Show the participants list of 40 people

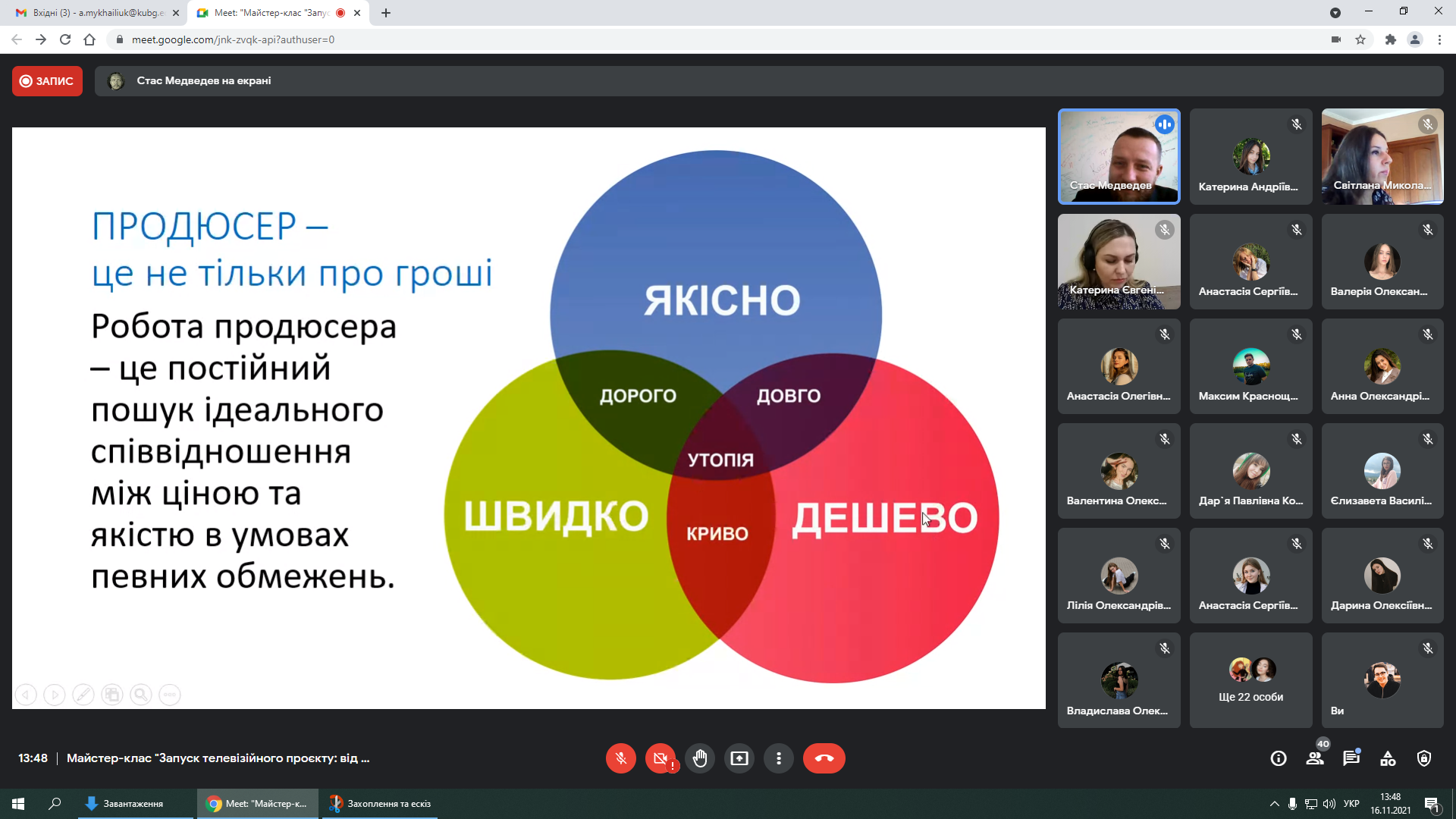[1315, 758]
